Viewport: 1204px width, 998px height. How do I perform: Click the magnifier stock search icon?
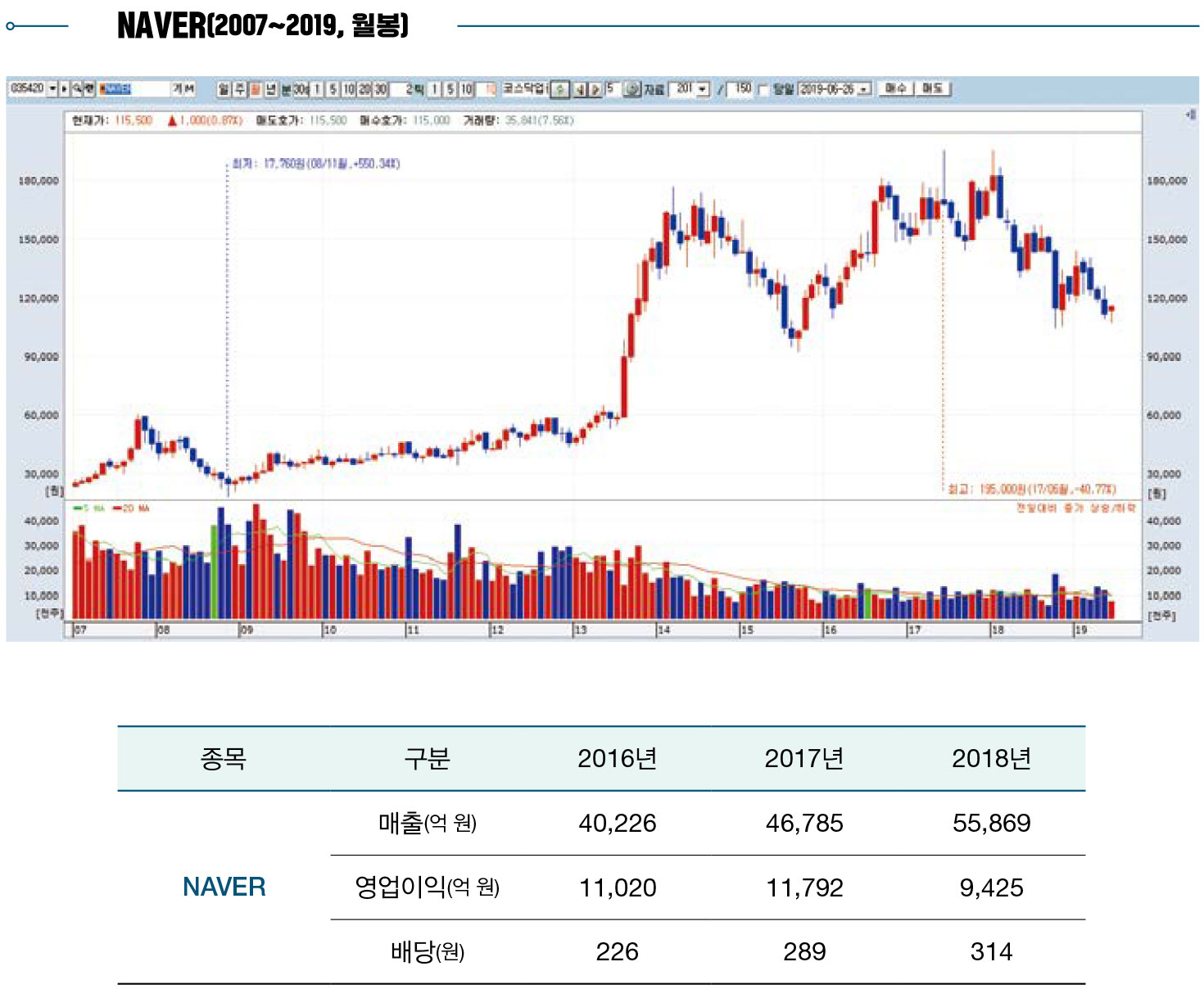tap(77, 88)
